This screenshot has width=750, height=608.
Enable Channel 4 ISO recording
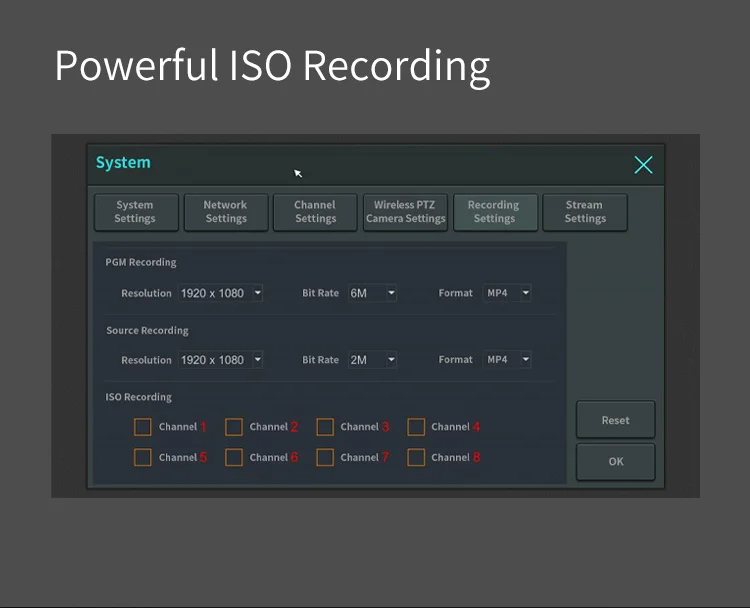(x=416, y=427)
